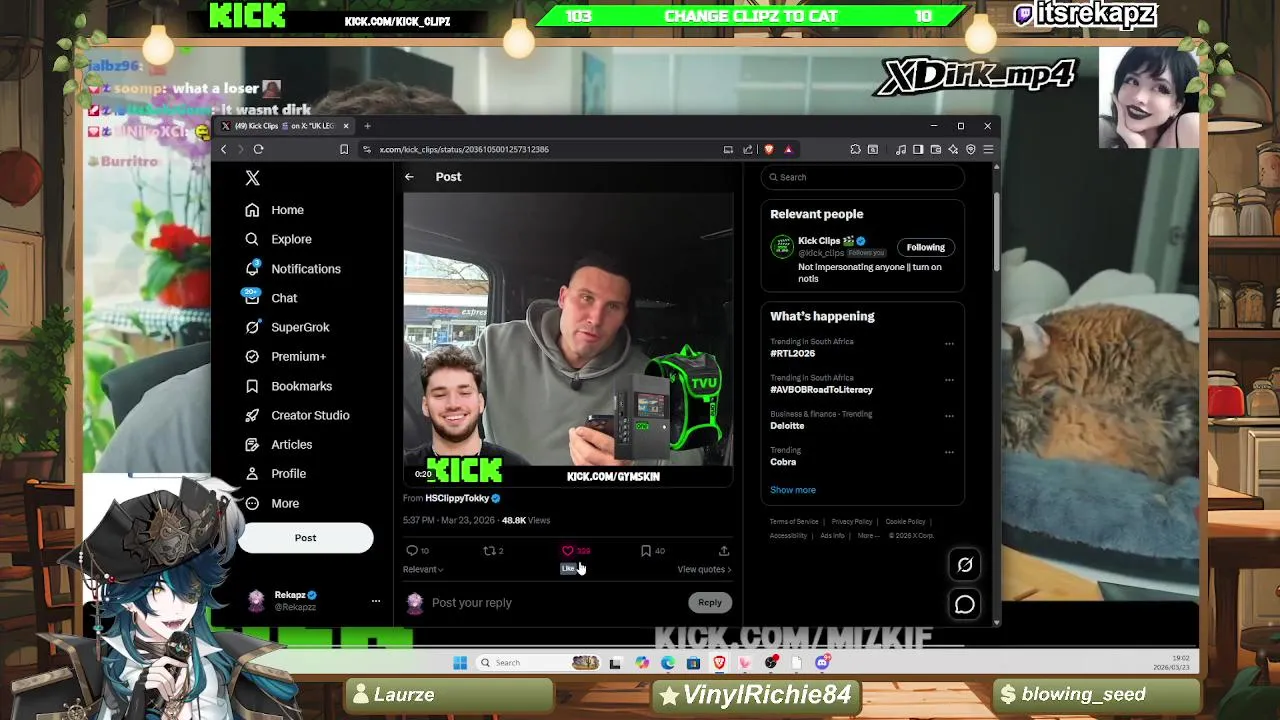Open options for Deloitte trend
1280x720 pixels.
tap(949, 416)
